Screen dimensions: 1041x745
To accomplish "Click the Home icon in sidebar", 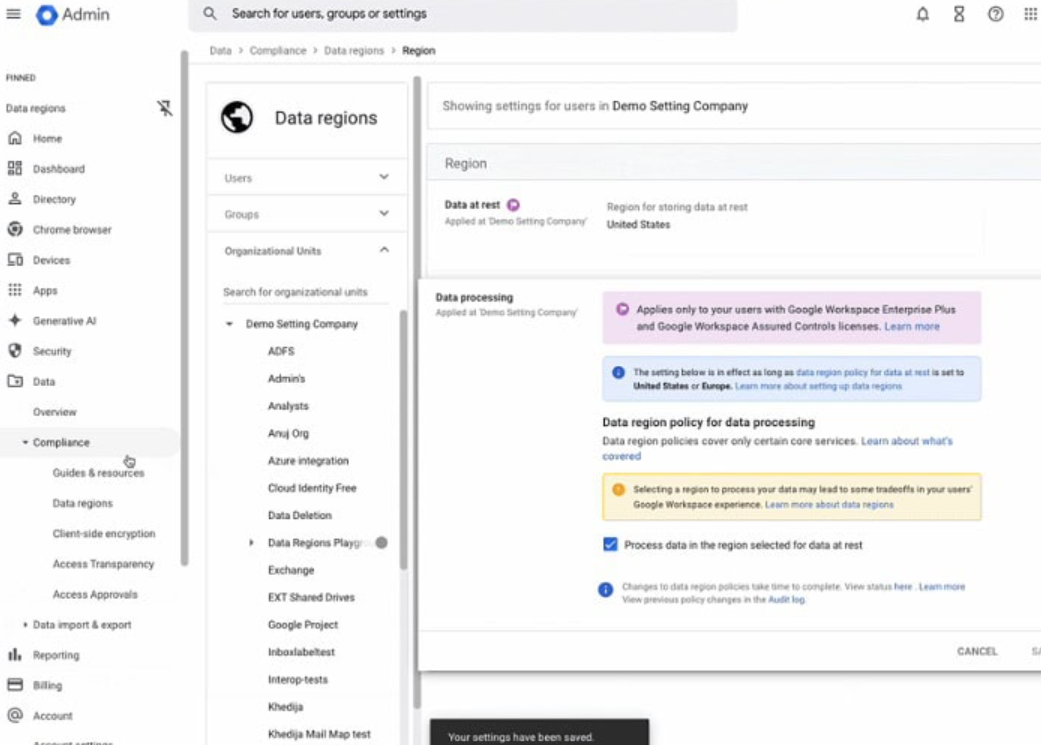I will (x=15, y=138).
